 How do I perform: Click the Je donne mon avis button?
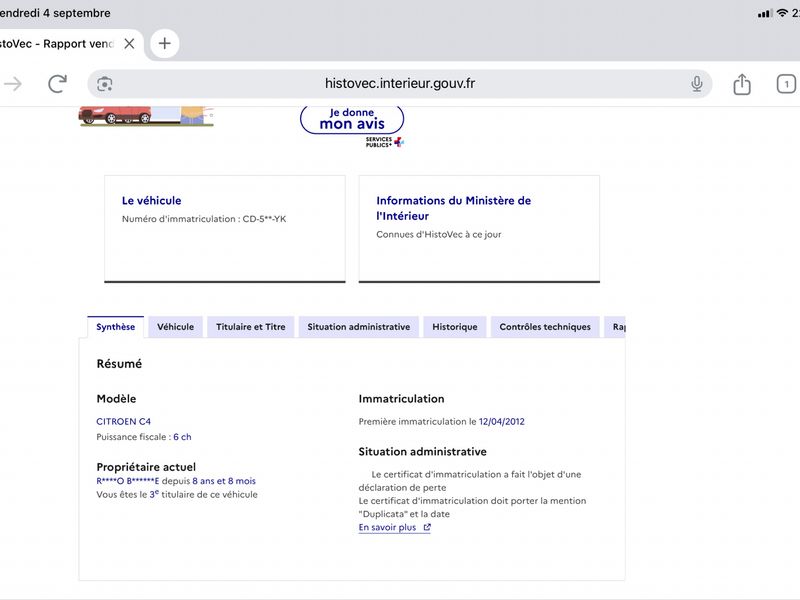[352, 119]
